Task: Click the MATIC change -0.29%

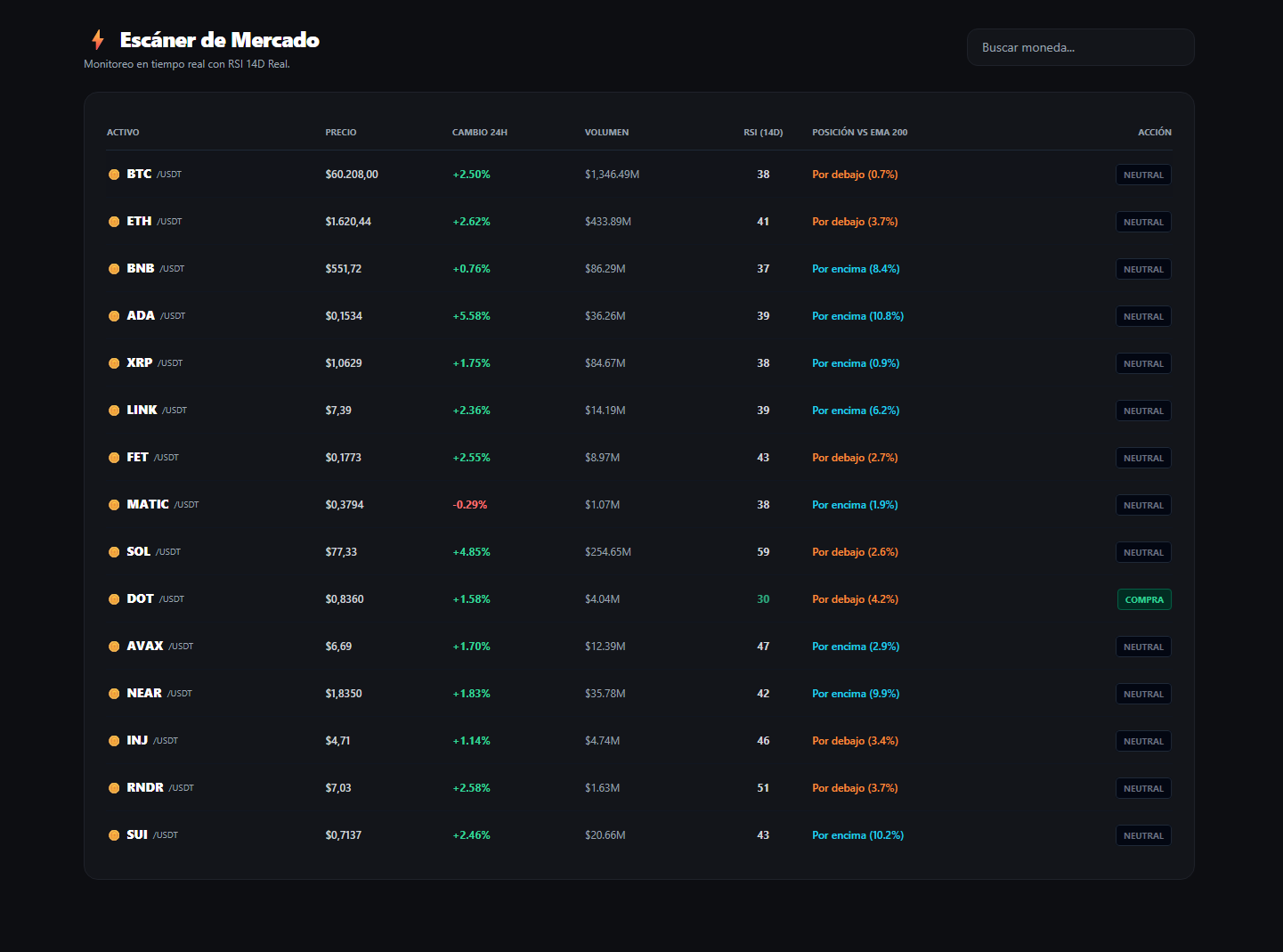Action: click(470, 505)
